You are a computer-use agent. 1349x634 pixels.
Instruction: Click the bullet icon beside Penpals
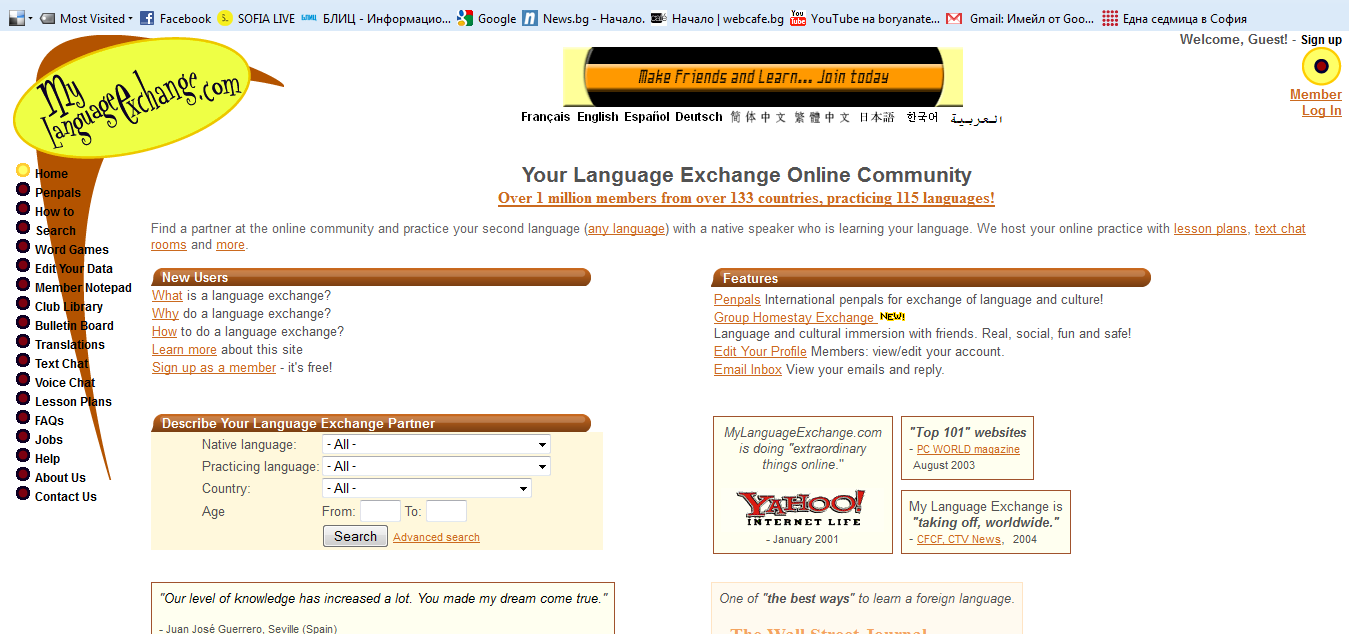coord(23,190)
